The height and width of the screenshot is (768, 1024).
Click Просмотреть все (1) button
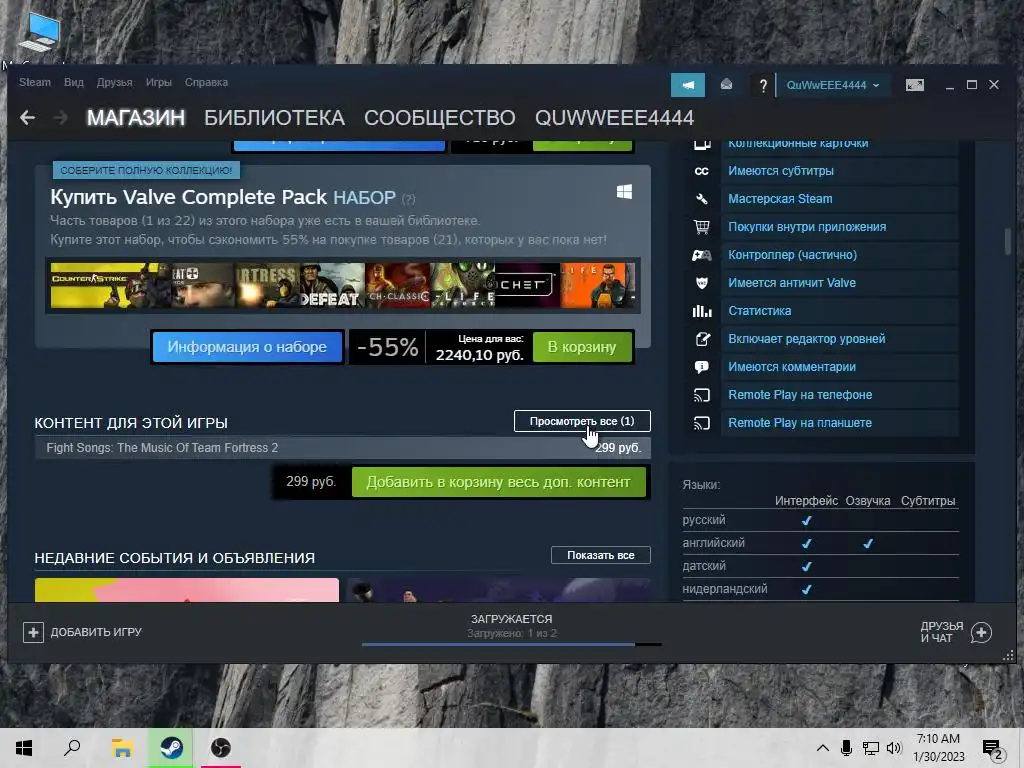(x=582, y=421)
